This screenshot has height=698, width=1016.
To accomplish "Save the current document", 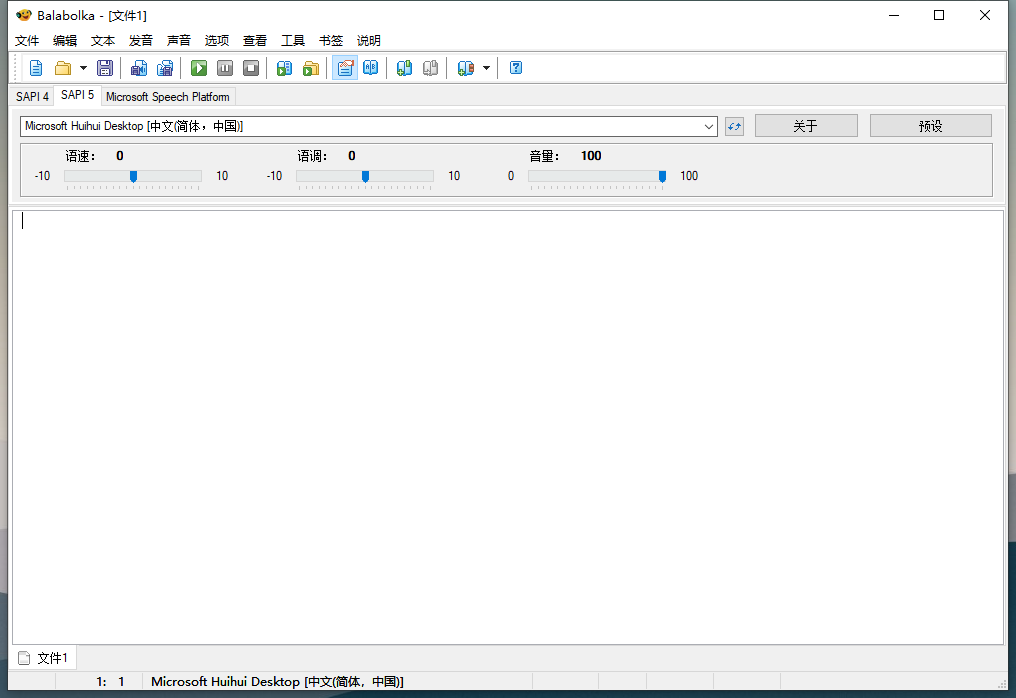I will point(105,67).
